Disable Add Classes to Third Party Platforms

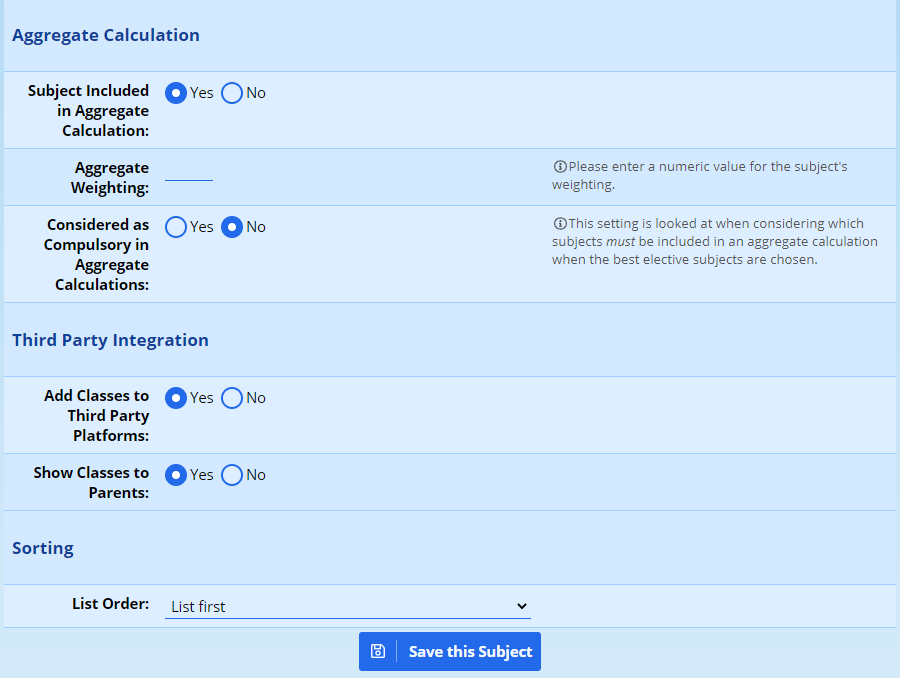tap(232, 398)
